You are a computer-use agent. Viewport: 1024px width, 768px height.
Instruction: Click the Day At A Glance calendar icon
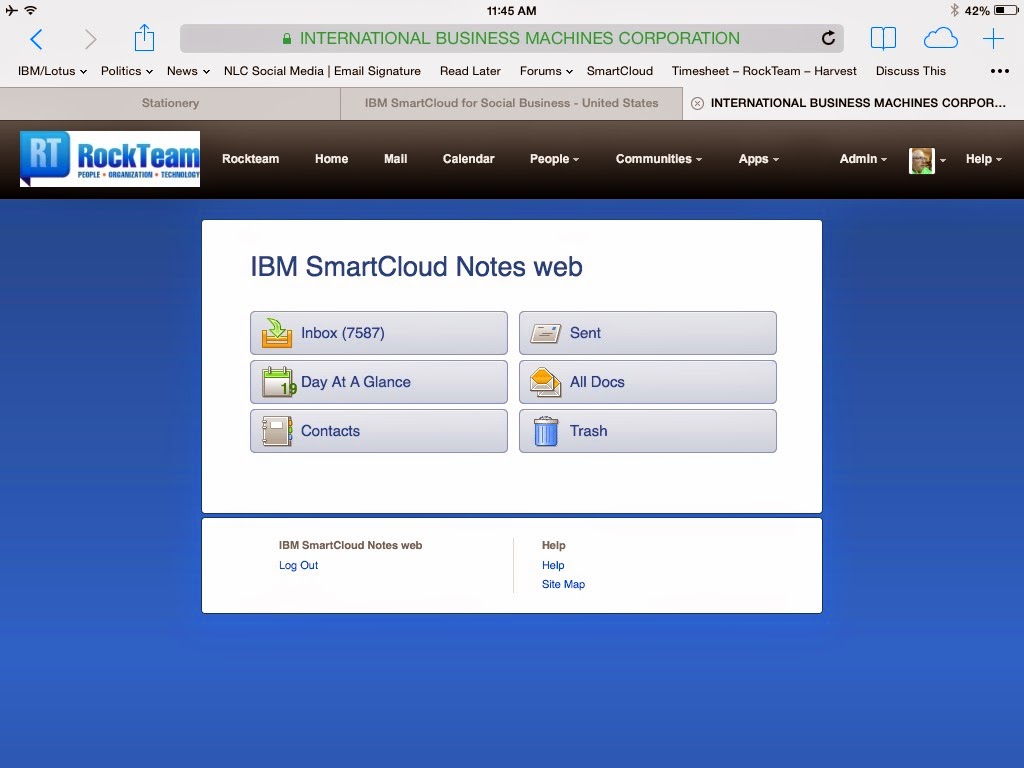(x=279, y=382)
